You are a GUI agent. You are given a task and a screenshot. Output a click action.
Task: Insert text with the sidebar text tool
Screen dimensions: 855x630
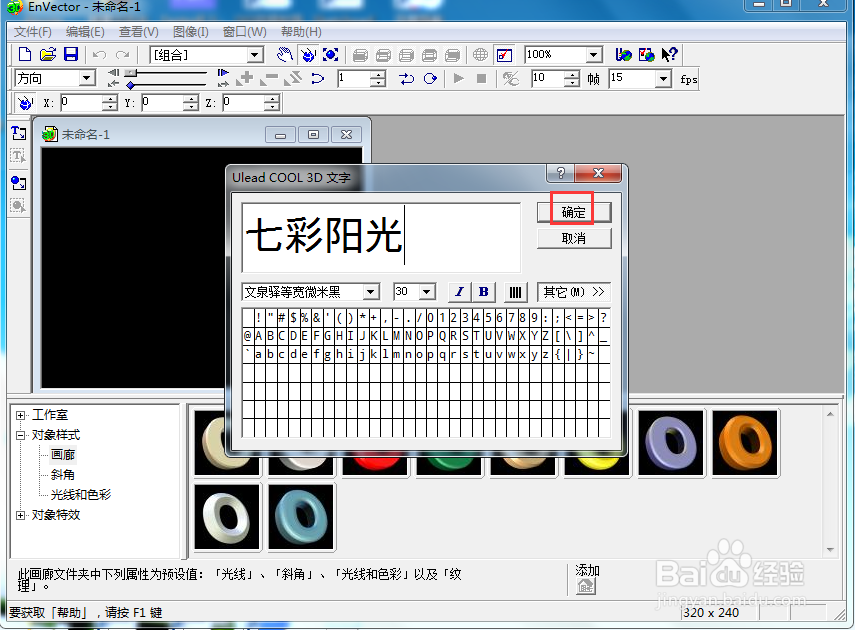pos(18,133)
